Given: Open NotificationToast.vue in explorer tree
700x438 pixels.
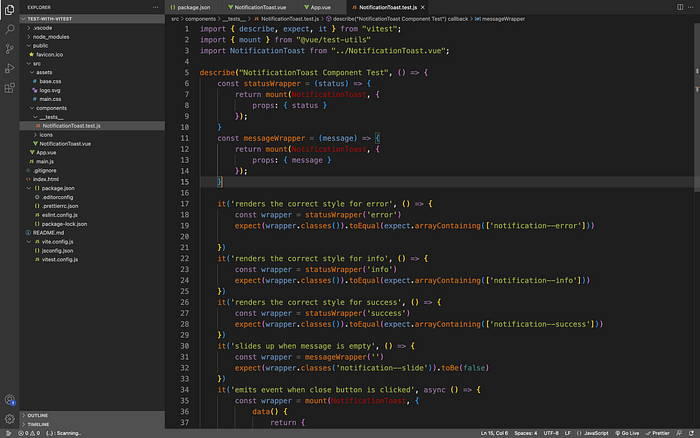Looking at the screenshot, I should coord(92,144).
